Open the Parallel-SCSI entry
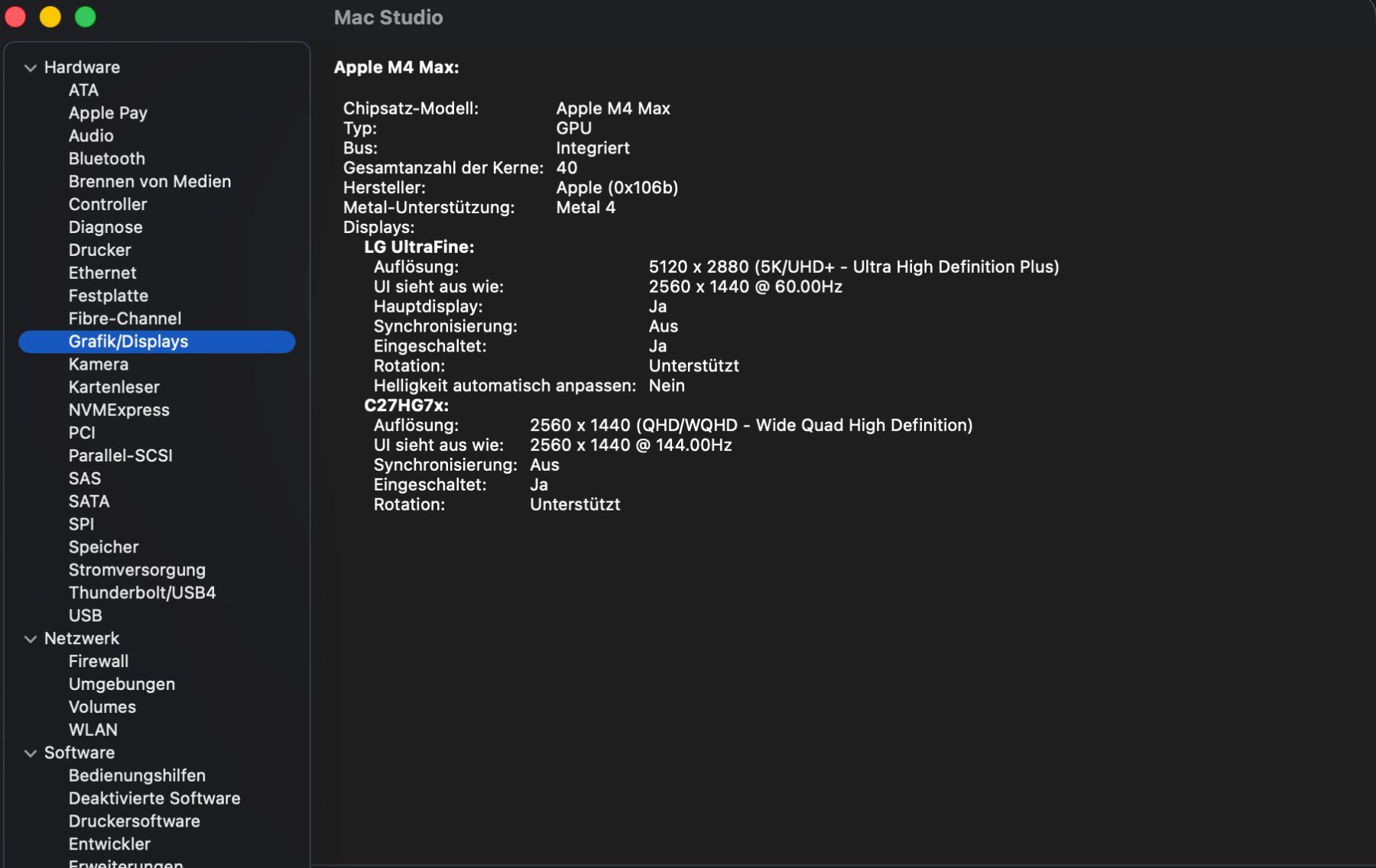This screenshot has height=868, width=1376. click(121, 456)
